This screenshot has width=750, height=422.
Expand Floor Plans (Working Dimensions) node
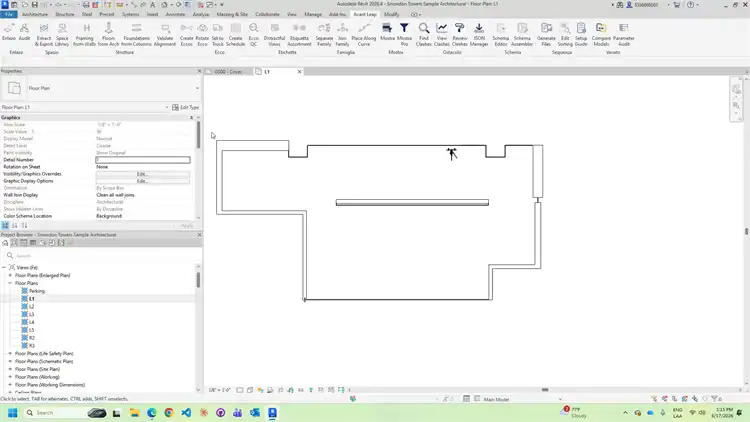click(x=10, y=385)
